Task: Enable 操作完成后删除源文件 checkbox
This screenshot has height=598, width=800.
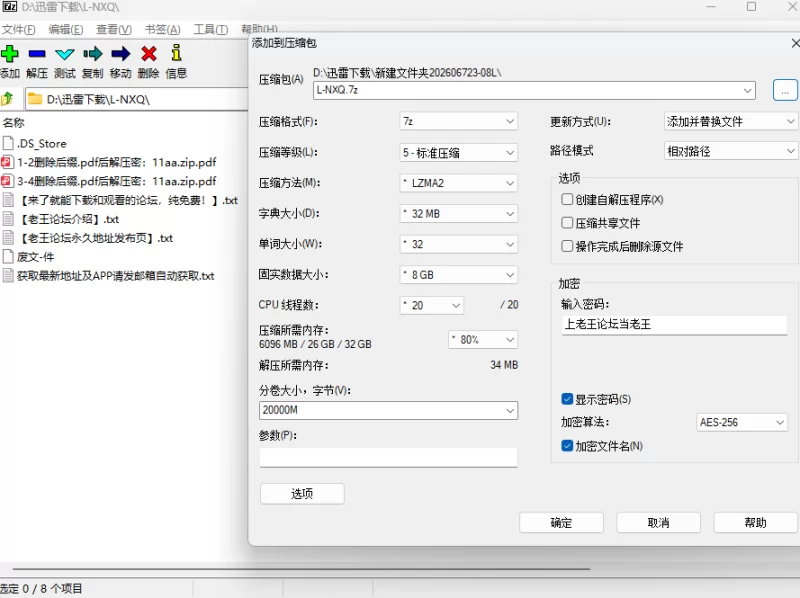Action: click(x=567, y=246)
